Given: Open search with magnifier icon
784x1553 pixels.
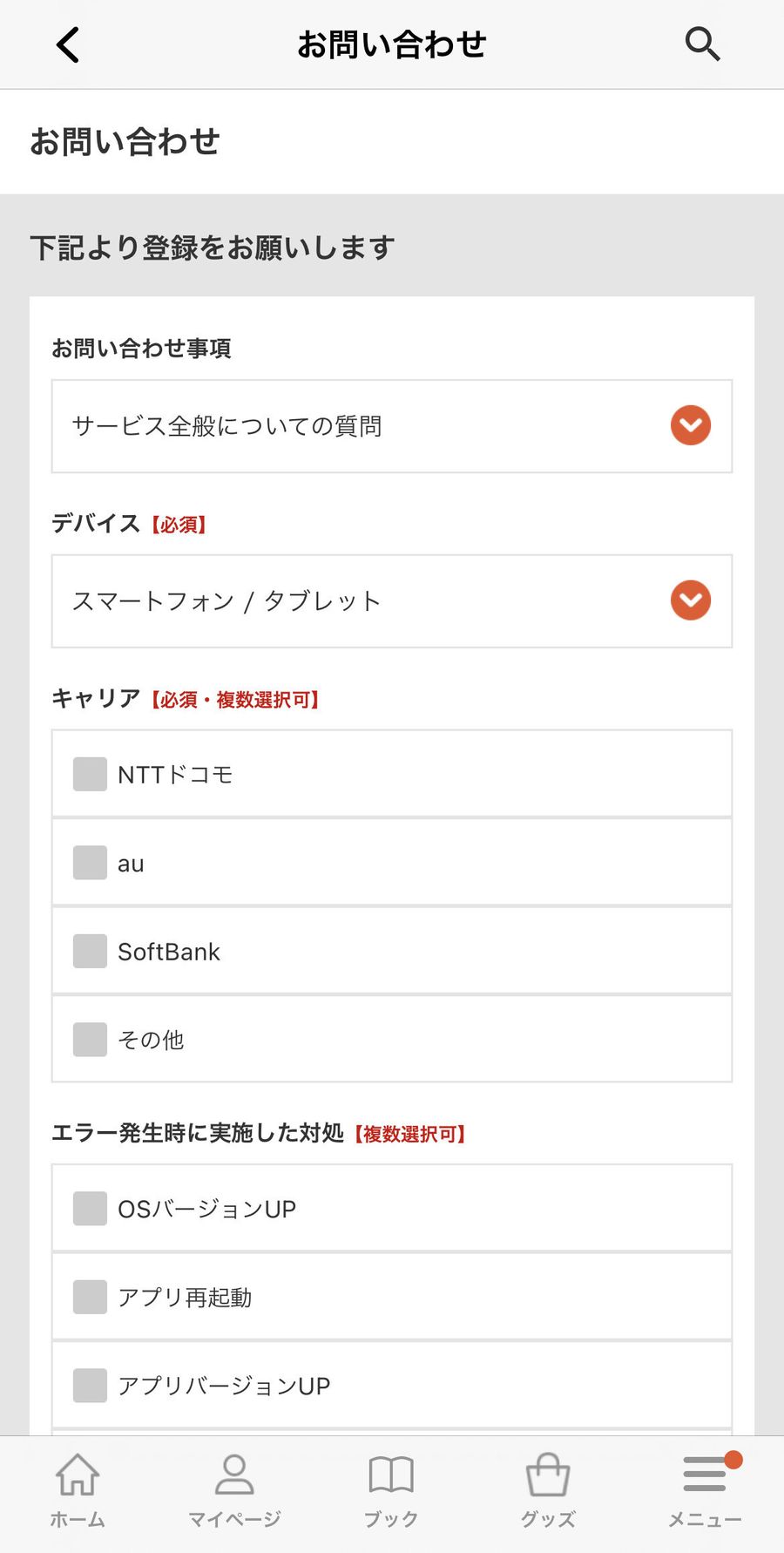Looking at the screenshot, I should click(x=702, y=44).
